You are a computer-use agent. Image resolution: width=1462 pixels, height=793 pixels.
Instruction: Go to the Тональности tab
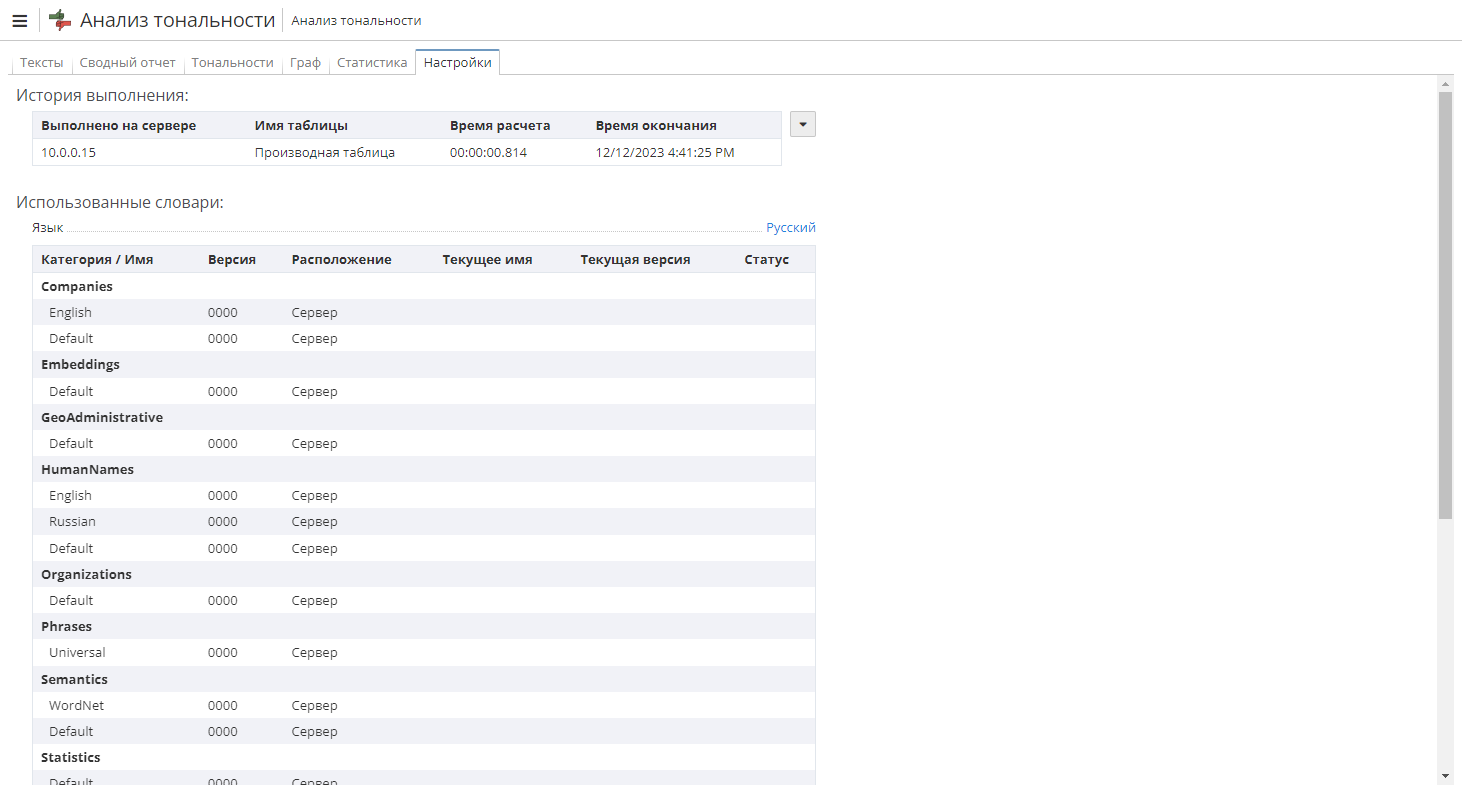pos(232,62)
